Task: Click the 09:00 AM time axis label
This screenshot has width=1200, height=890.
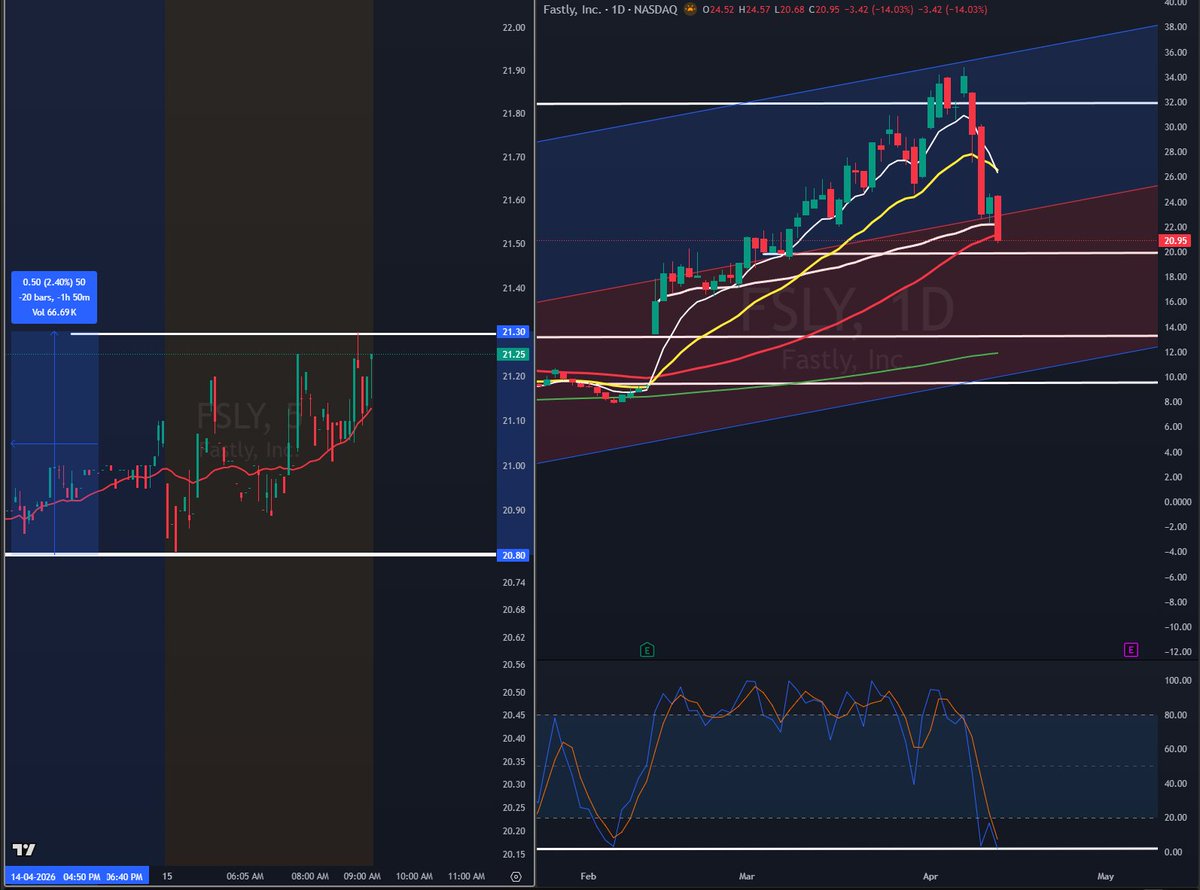Action: 360,876
